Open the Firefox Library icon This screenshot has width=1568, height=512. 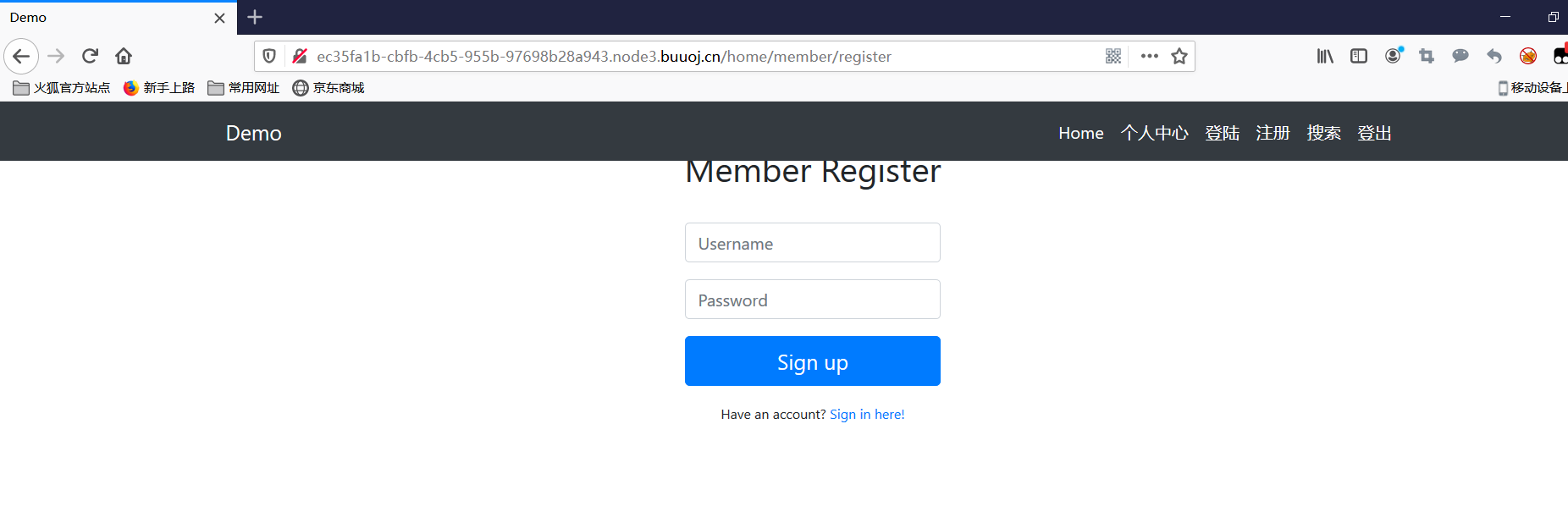[x=1325, y=56]
